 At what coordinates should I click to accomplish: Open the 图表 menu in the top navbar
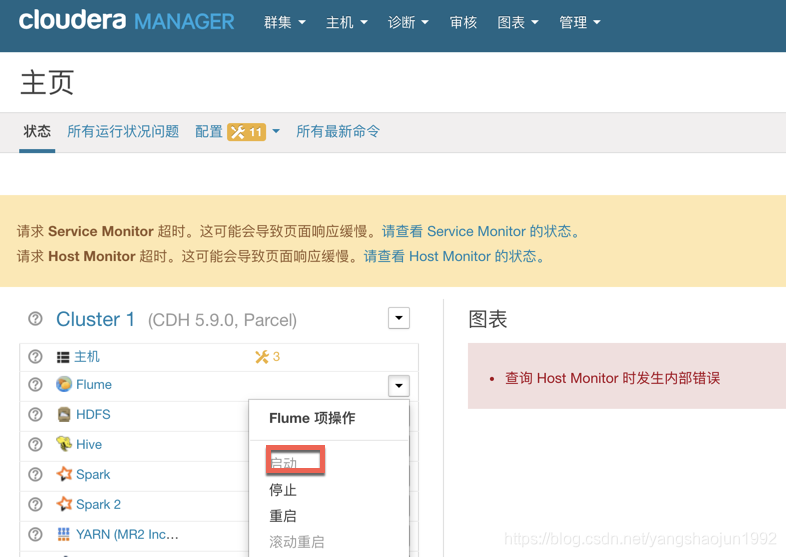pyautogui.click(x=518, y=22)
